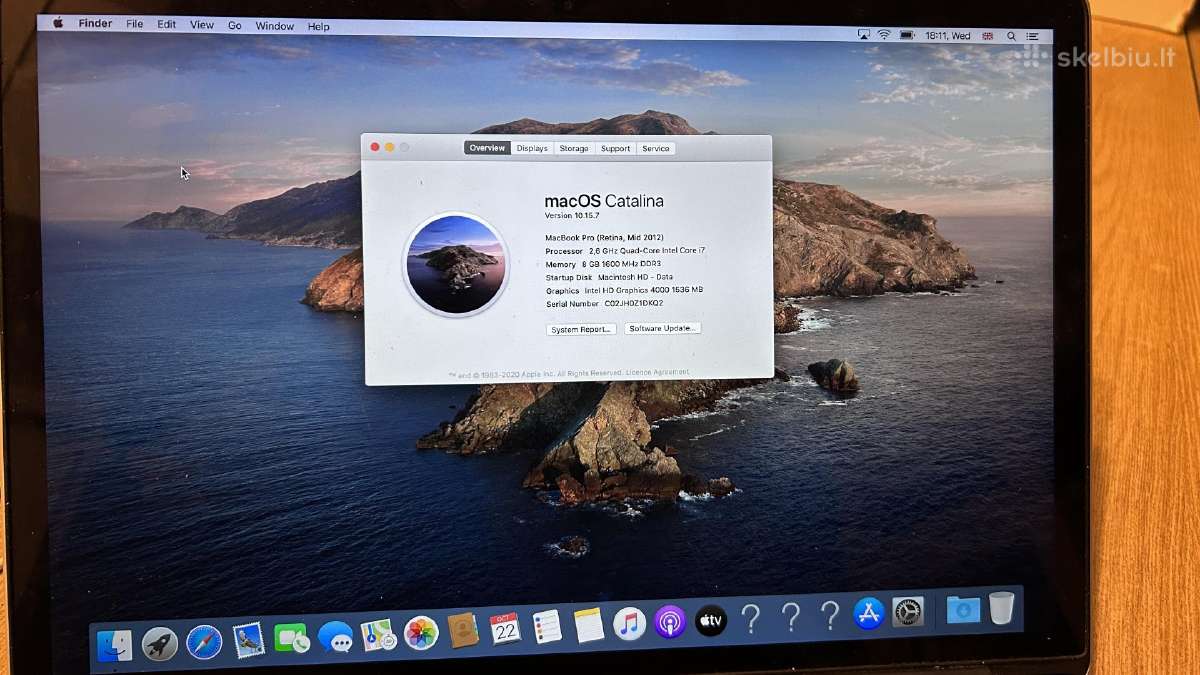Open System Preferences gear in Dock
The height and width of the screenshot is (675, 1200).
click(x=908, y=611)
